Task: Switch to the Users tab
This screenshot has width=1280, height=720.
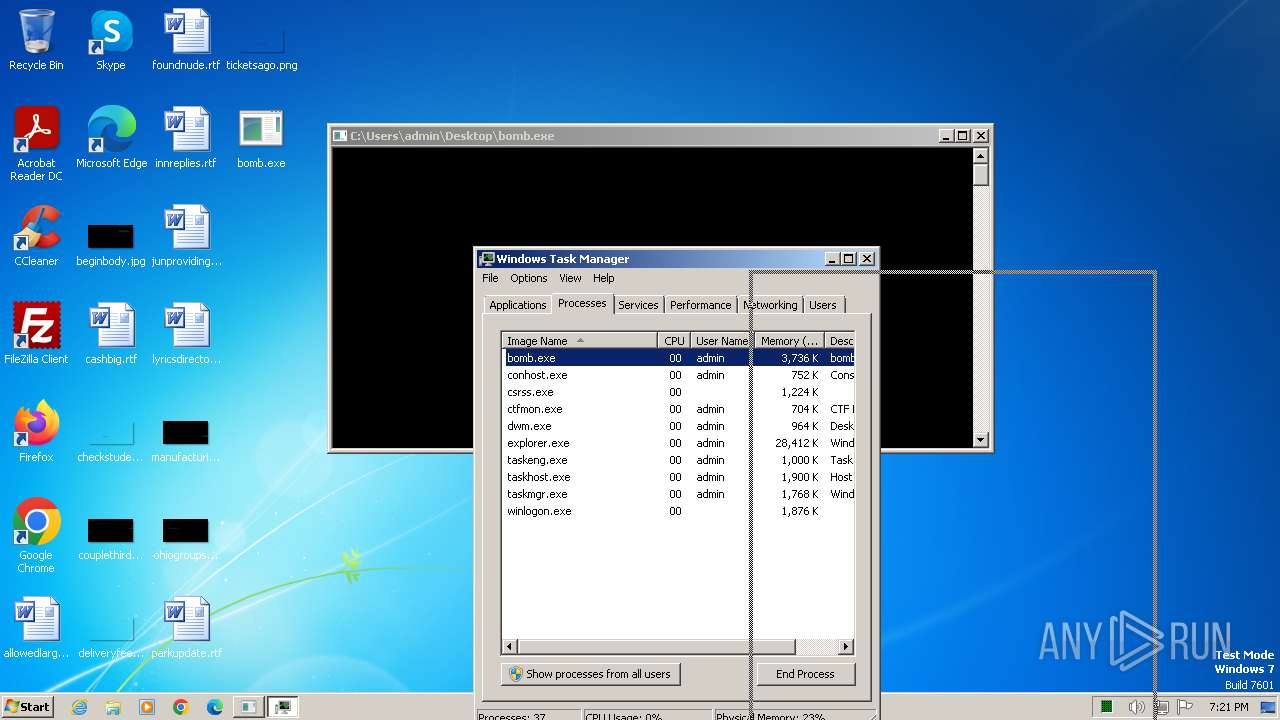Action: [x=823, y=305]
